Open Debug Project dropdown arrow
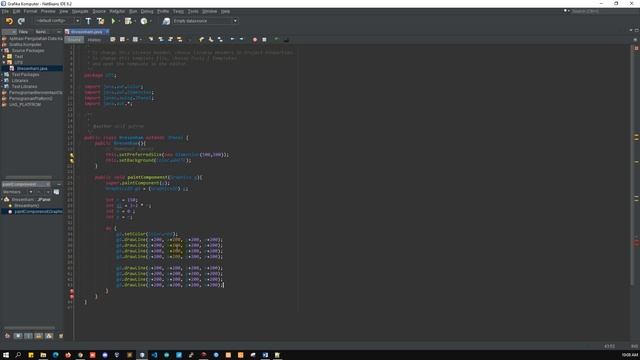The height and width of the screenshot is (360, 640). (135, 21)
